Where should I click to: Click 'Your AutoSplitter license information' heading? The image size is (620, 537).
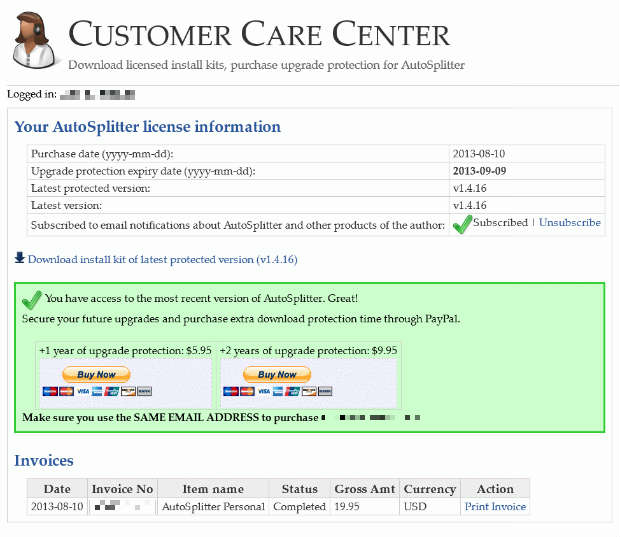point(147,127)
